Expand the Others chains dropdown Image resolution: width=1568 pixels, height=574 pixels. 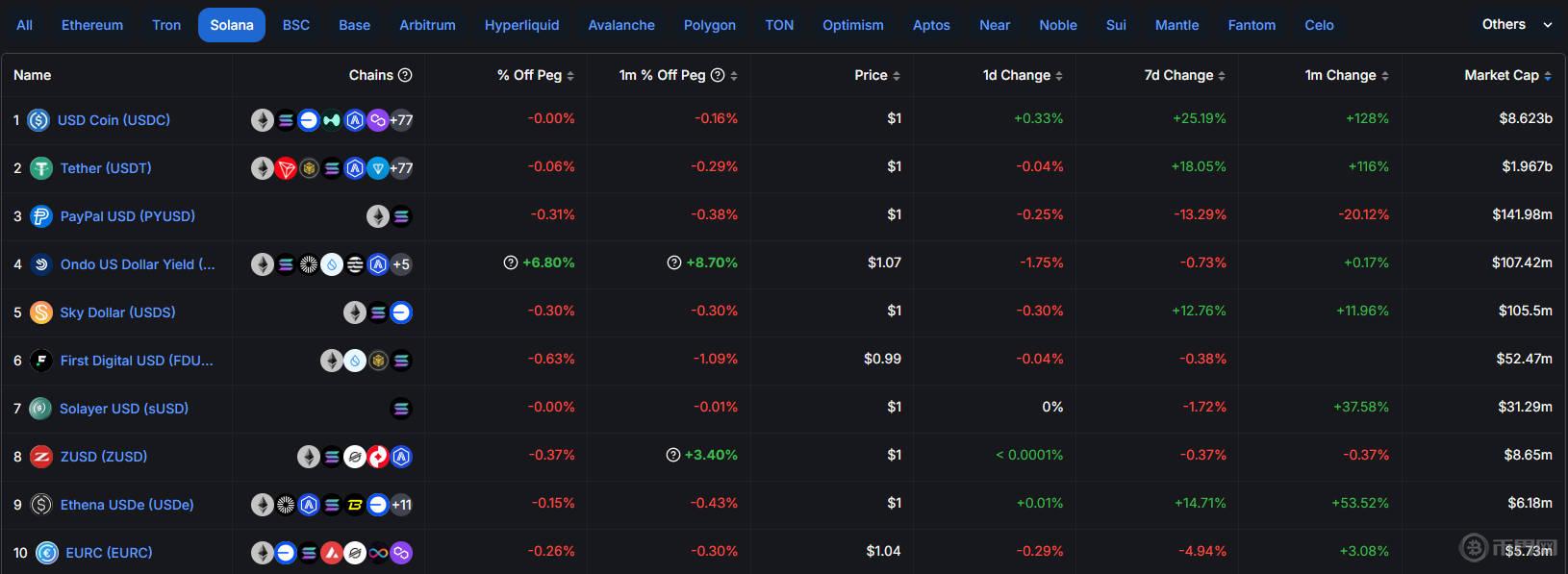1517,25
